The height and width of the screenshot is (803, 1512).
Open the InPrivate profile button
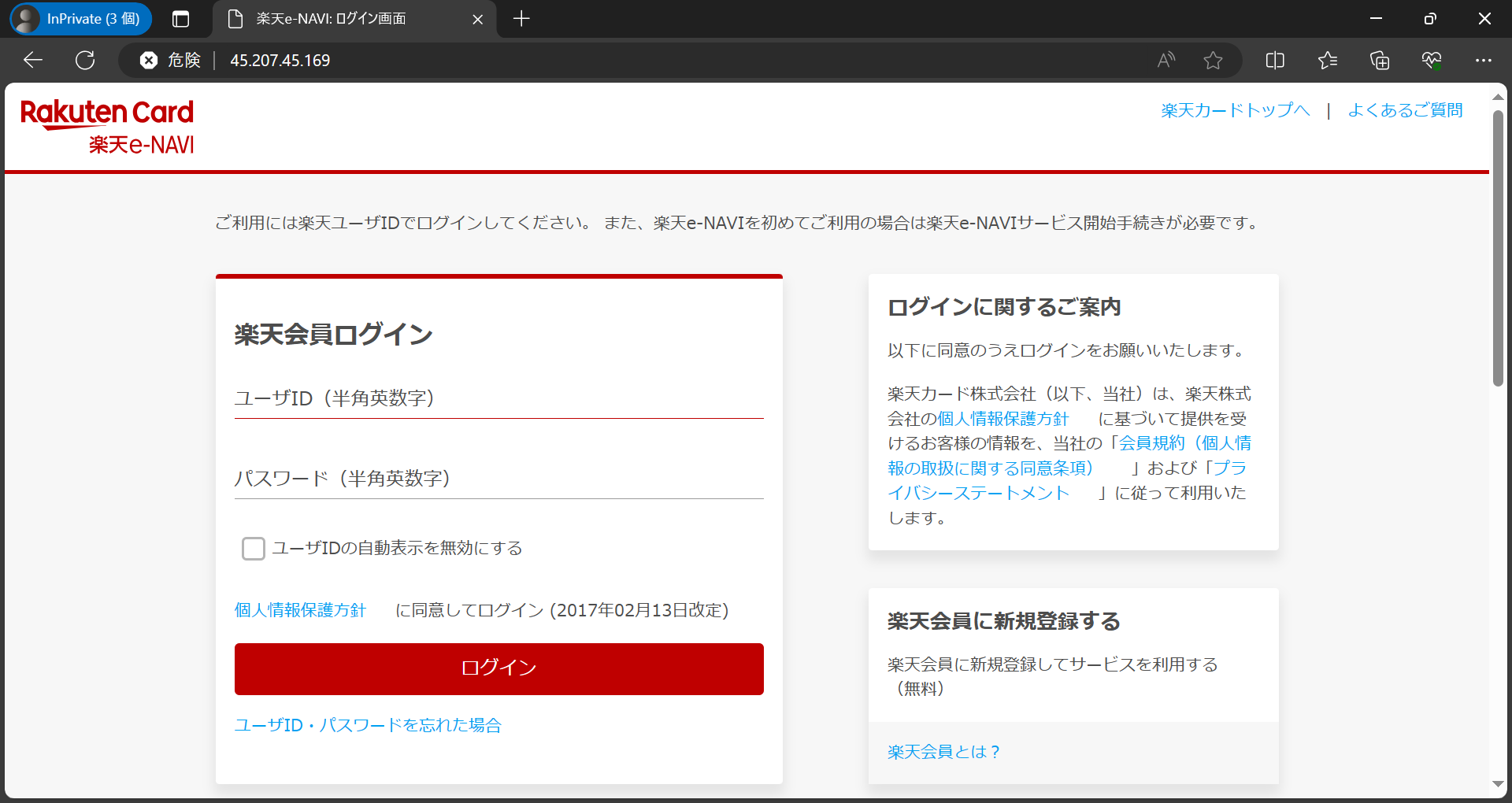pyautogui.click(x=81, y=19)
